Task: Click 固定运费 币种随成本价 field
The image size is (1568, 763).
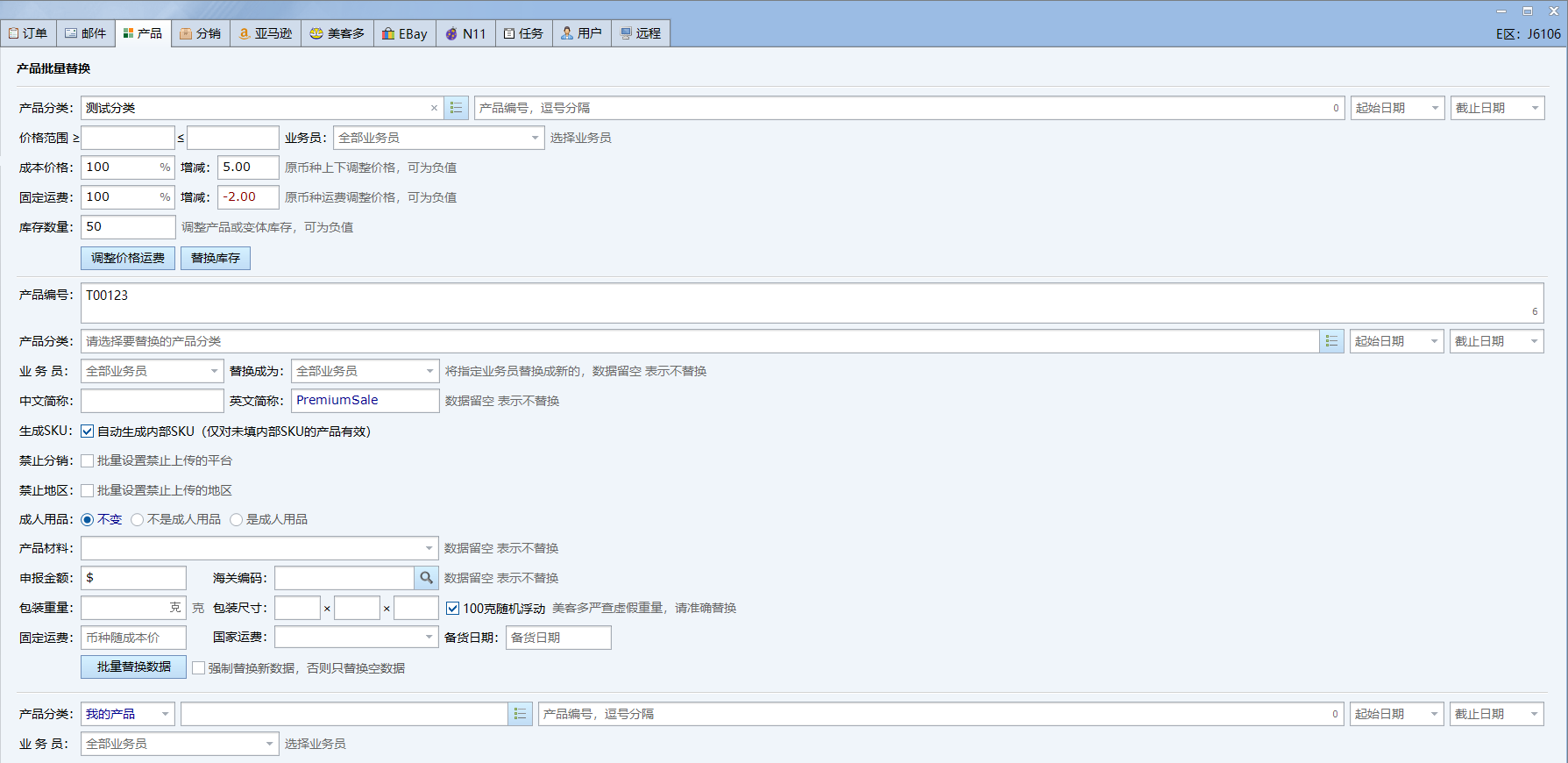Action: coord(133,638)
